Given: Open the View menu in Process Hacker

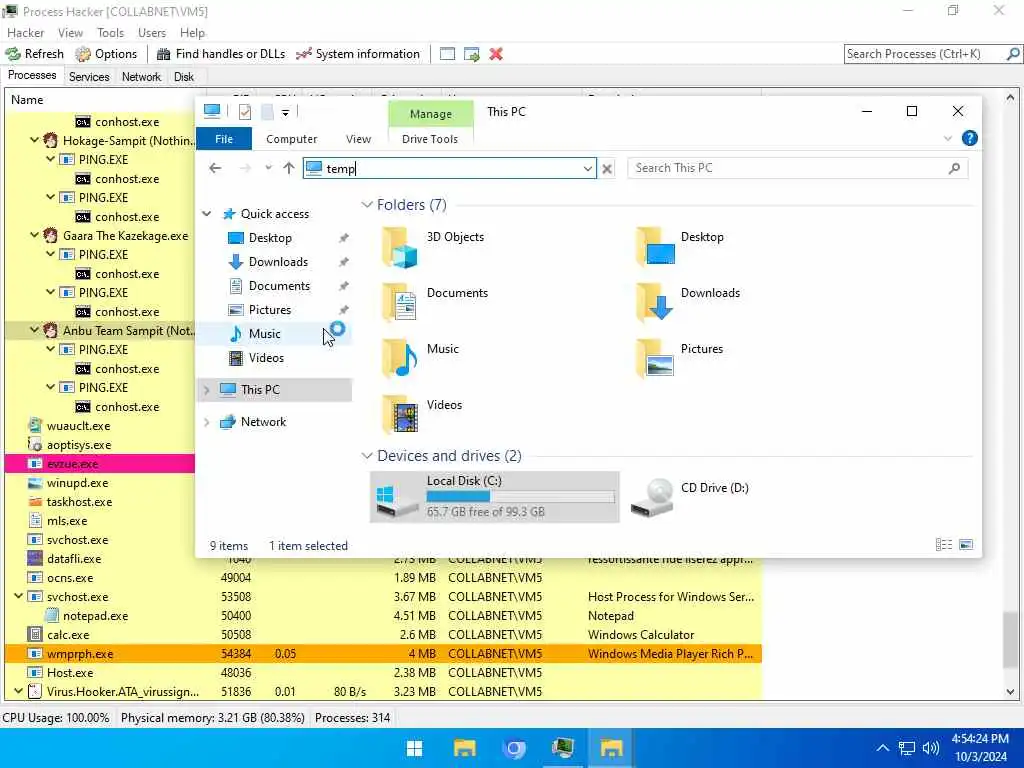Looking at the screenshot, I should [70, 33].
